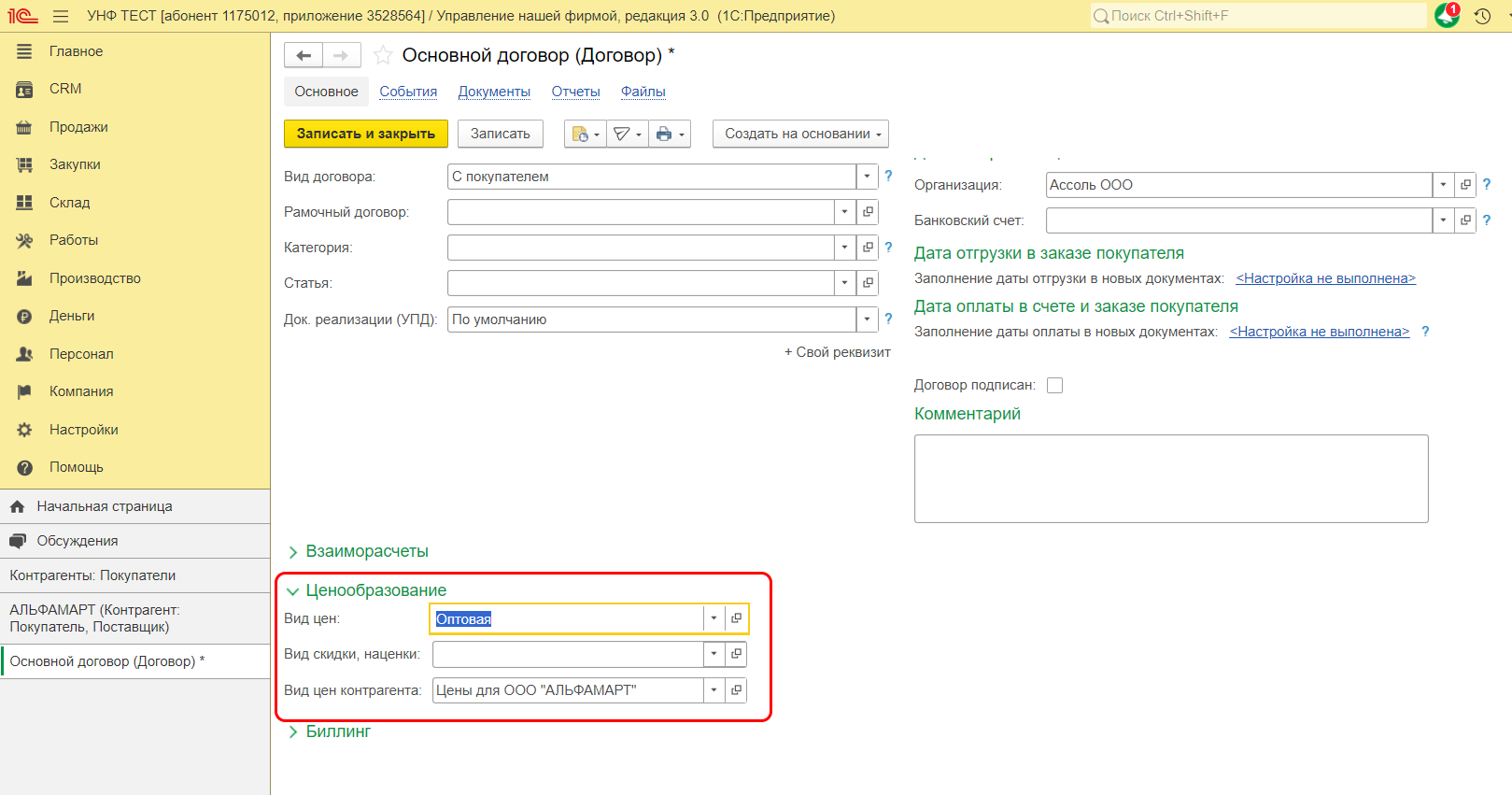Open history clock icon in header

[1482, 16]
